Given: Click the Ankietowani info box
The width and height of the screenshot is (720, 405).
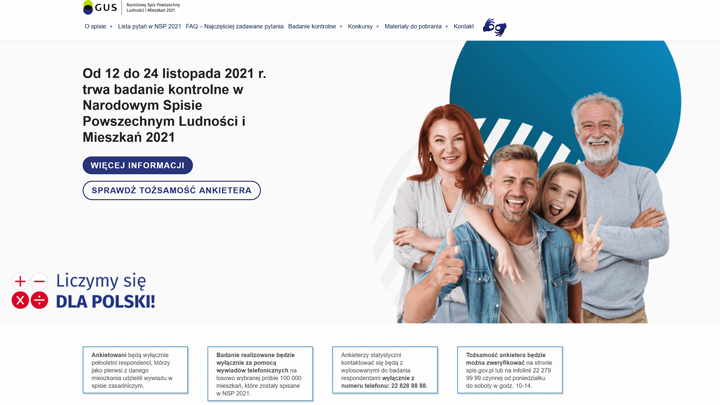Looking at the screenshot, I should point(135,370).
